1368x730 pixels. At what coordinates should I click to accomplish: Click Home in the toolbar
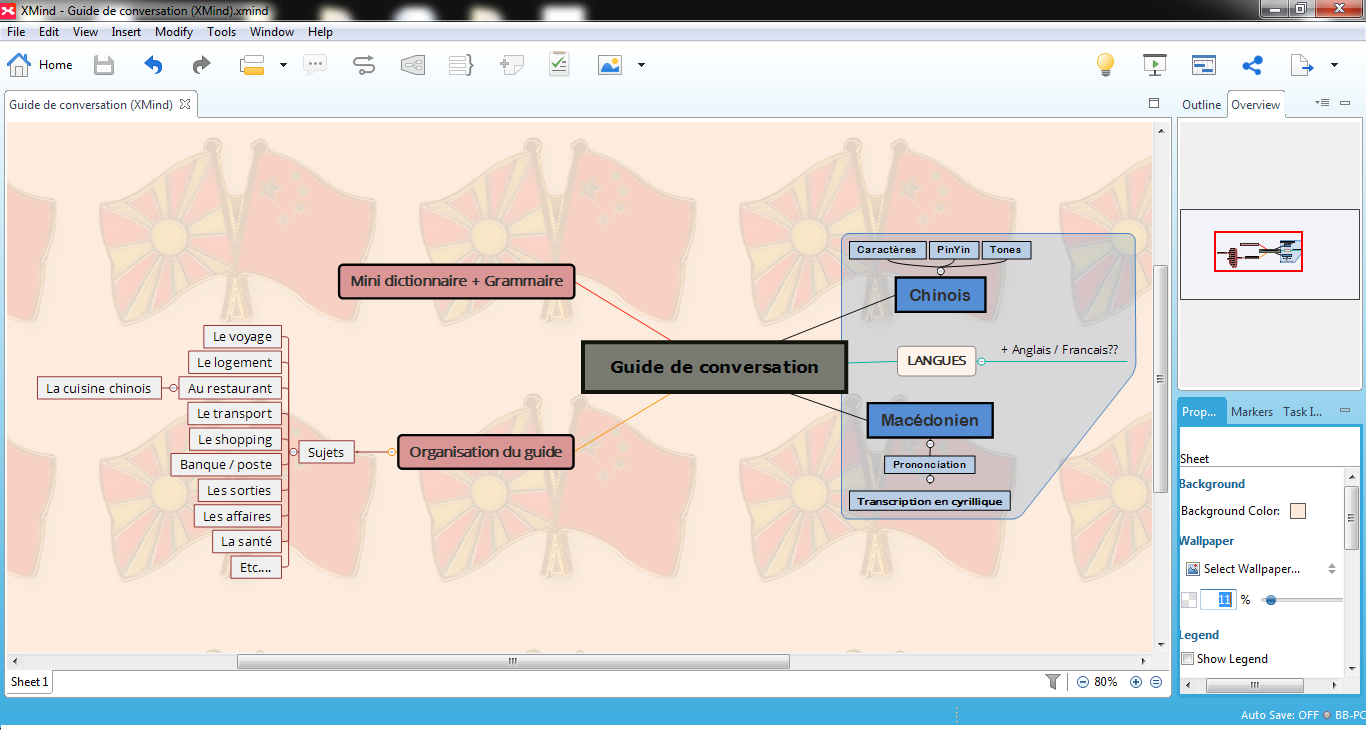pyautogui.click(x=42, y=64)
